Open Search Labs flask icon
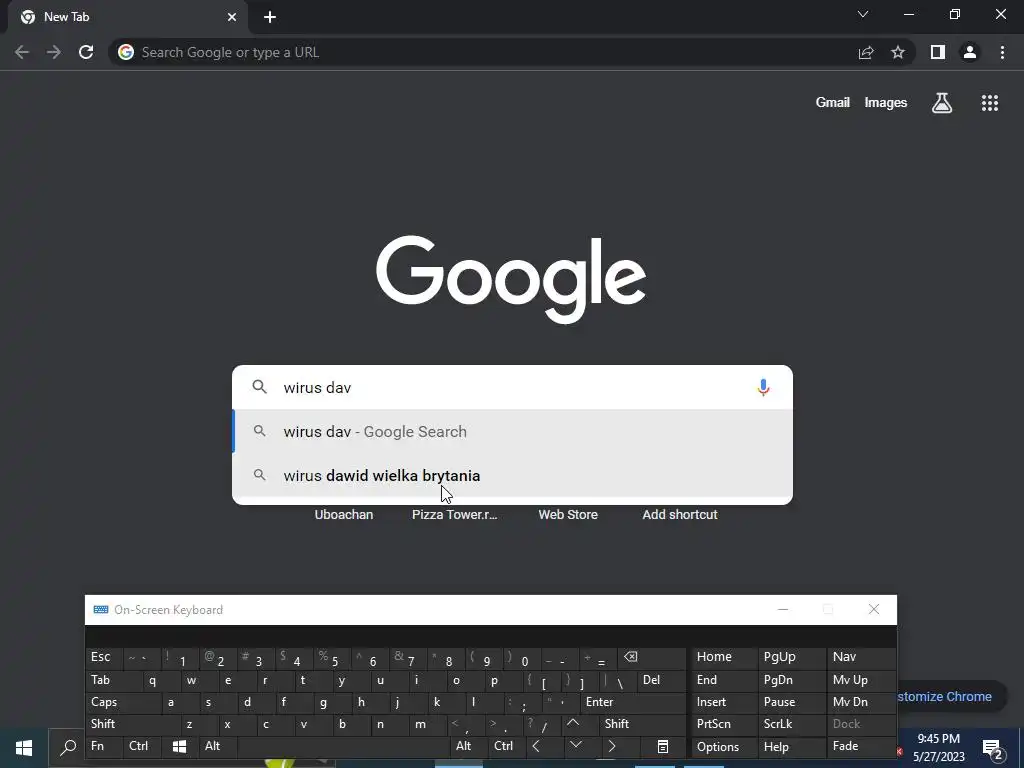Viewport: 1024px width, 768px height. 942,103
